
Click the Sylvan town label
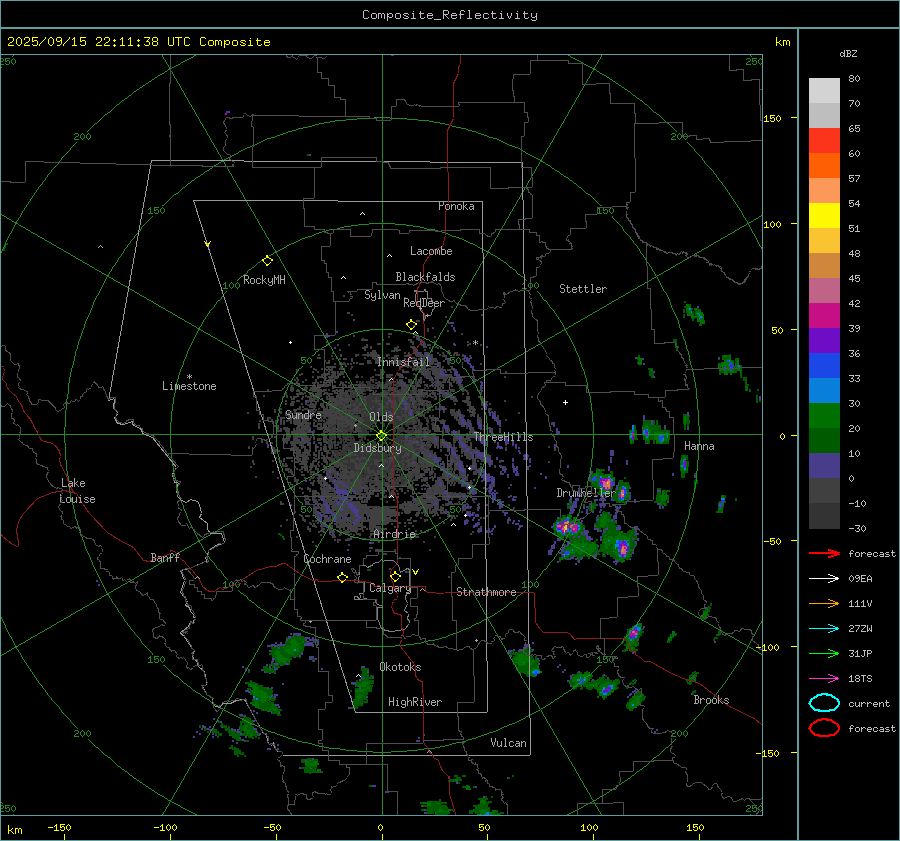(382, 295)
